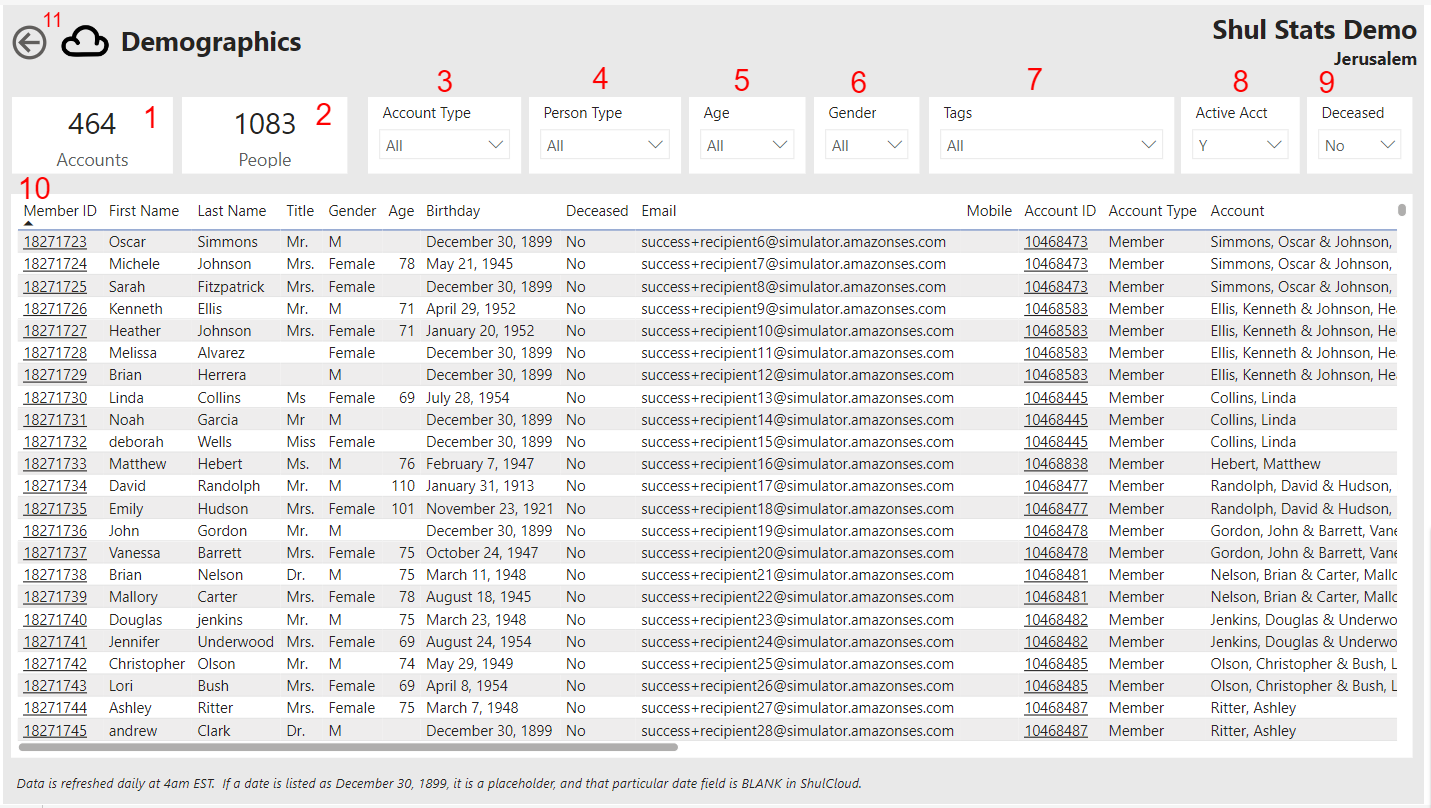Click account ID 10468477 for David Randolph

(x=1055, y=486)
